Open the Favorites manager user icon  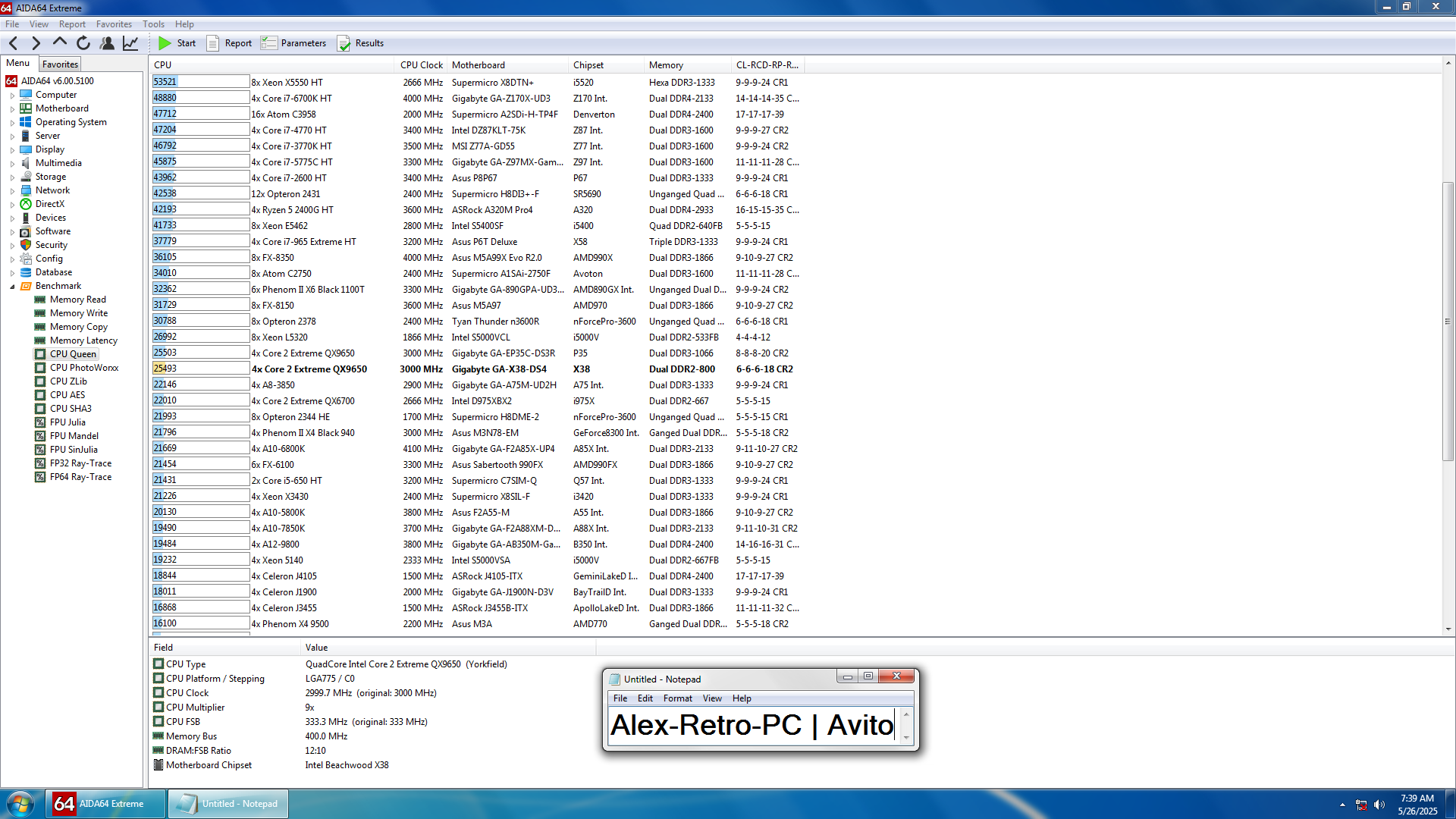[107, 43]
